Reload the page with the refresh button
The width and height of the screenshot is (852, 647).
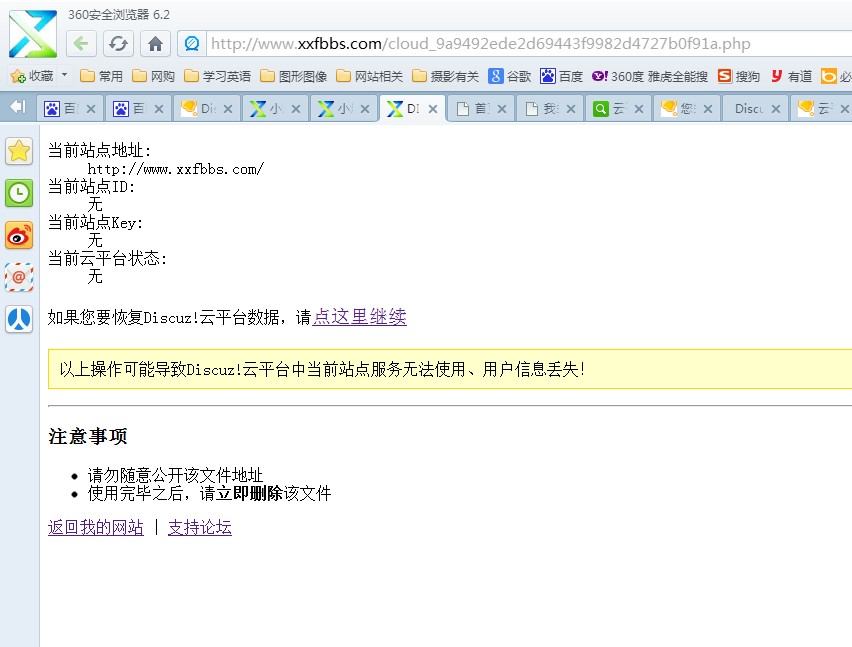tap(118, 43)
